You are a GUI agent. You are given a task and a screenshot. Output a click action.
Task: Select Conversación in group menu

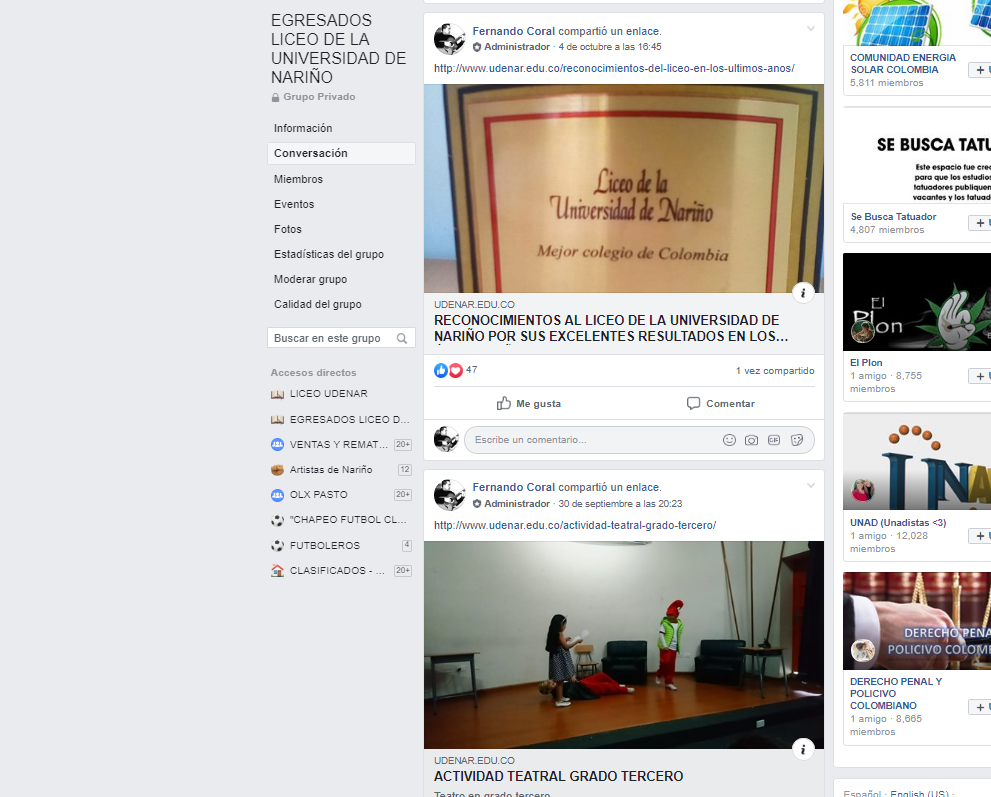point(341,154)
